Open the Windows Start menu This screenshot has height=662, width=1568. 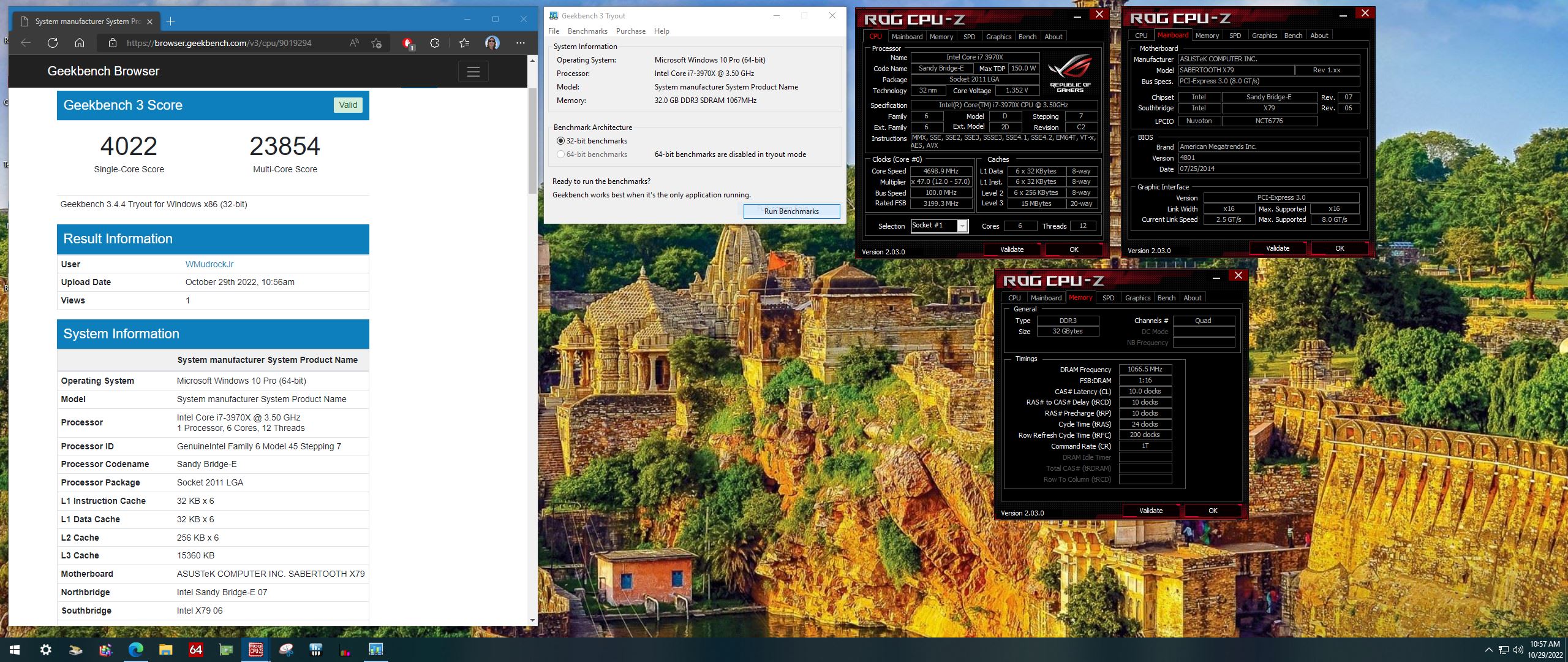click(15, 650)
